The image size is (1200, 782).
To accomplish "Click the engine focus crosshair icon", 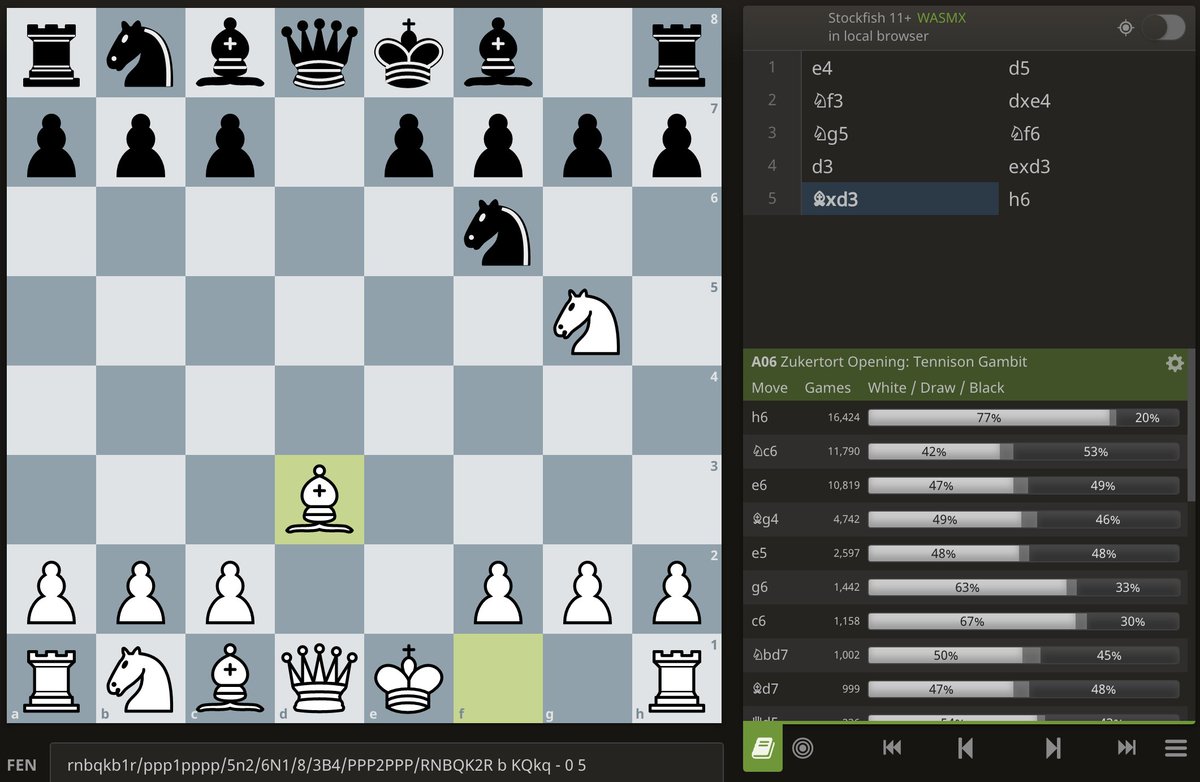I will [x=1125, y=29].
